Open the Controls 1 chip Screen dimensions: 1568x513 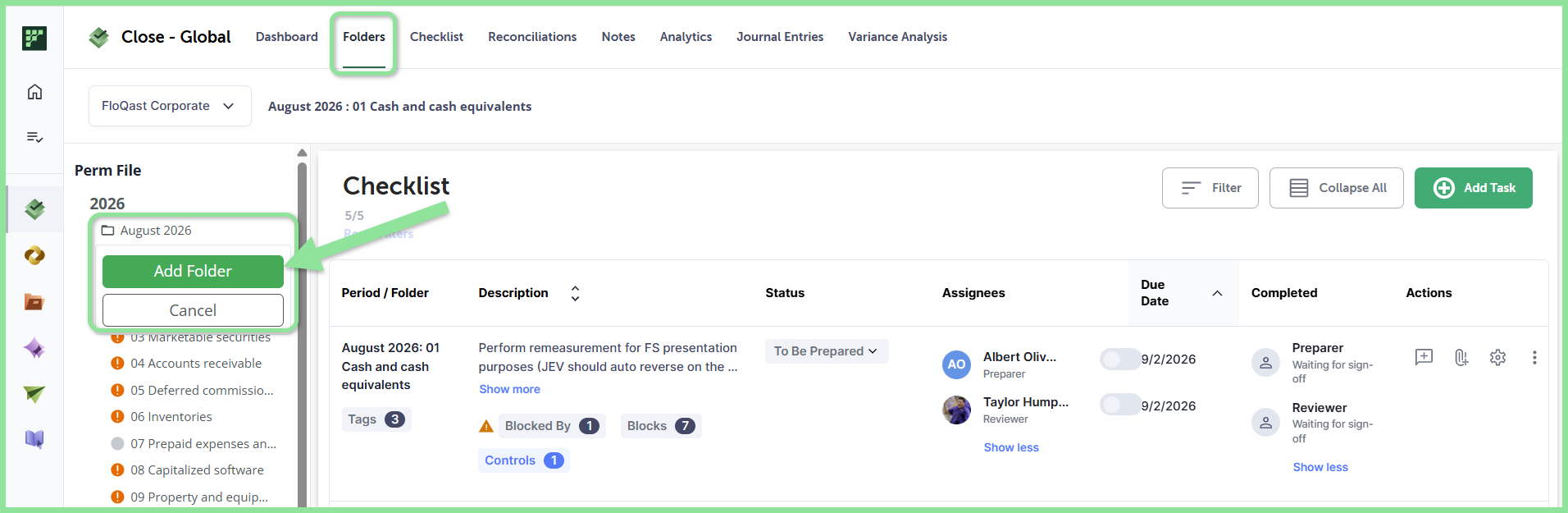click(x=524, y=460)
